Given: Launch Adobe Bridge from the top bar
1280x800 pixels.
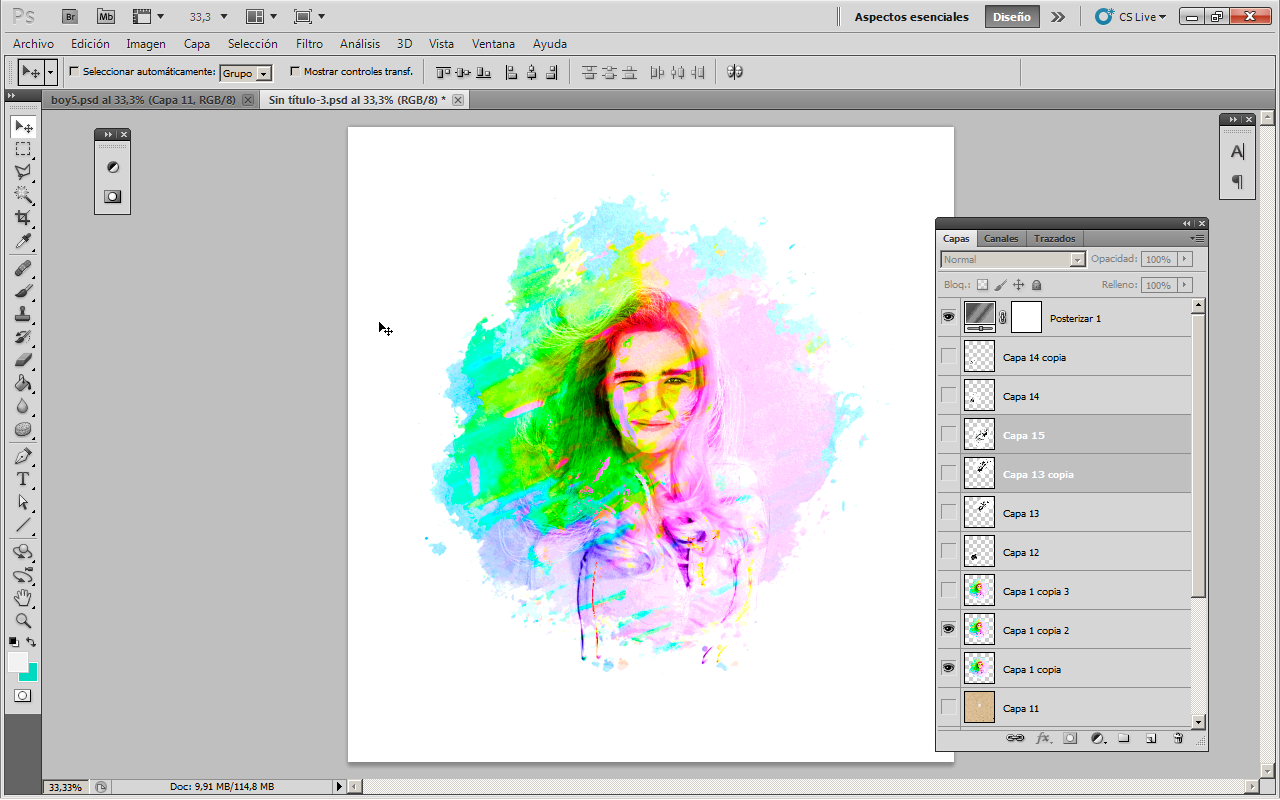Looking at the screenshot, I should (x=69, y=16).
